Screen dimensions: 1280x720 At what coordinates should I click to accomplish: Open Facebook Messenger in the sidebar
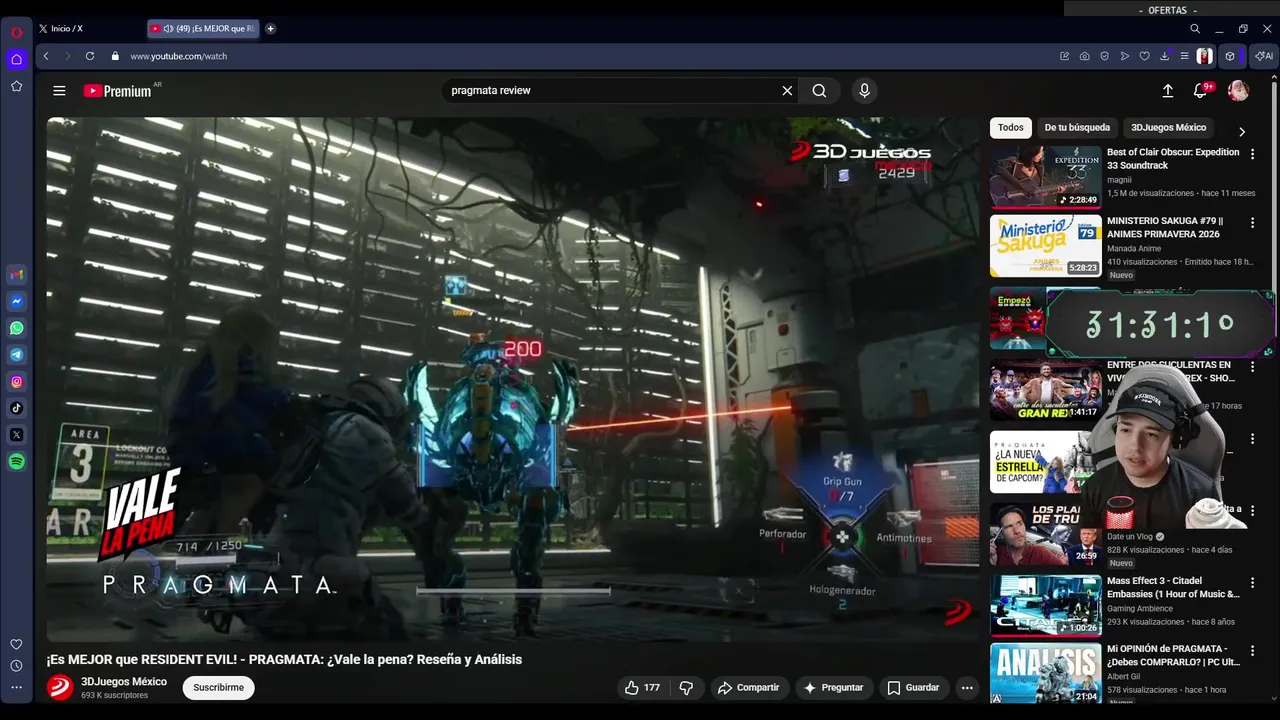[x=16, y=301]
